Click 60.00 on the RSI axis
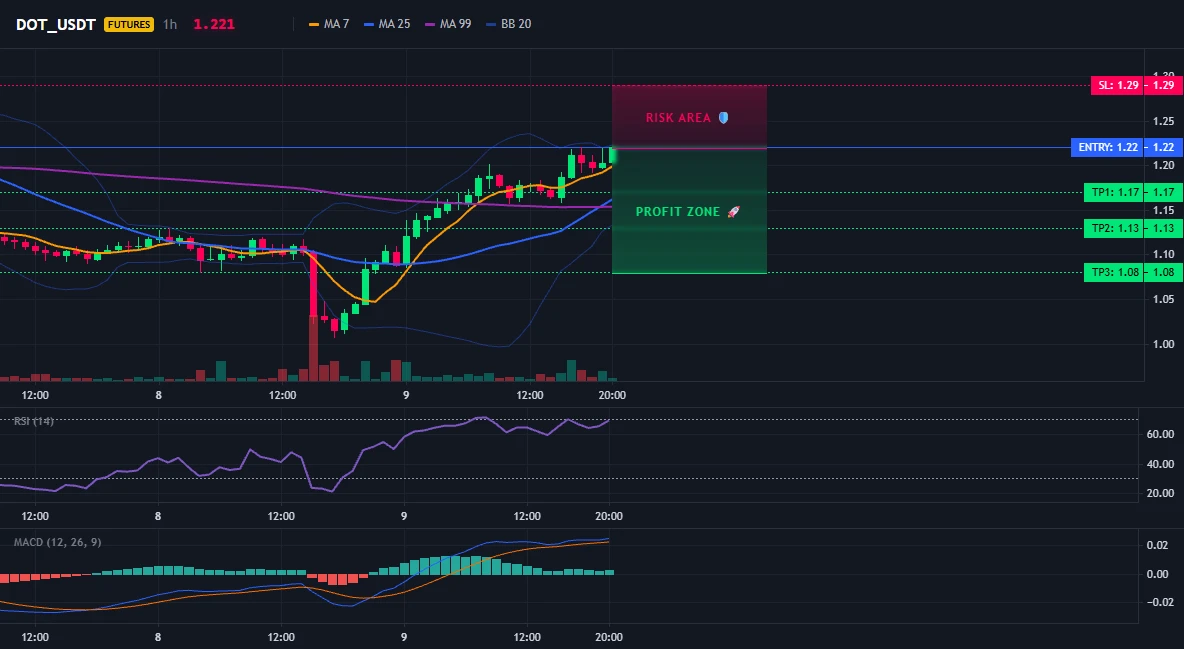 click(1160, 434)
